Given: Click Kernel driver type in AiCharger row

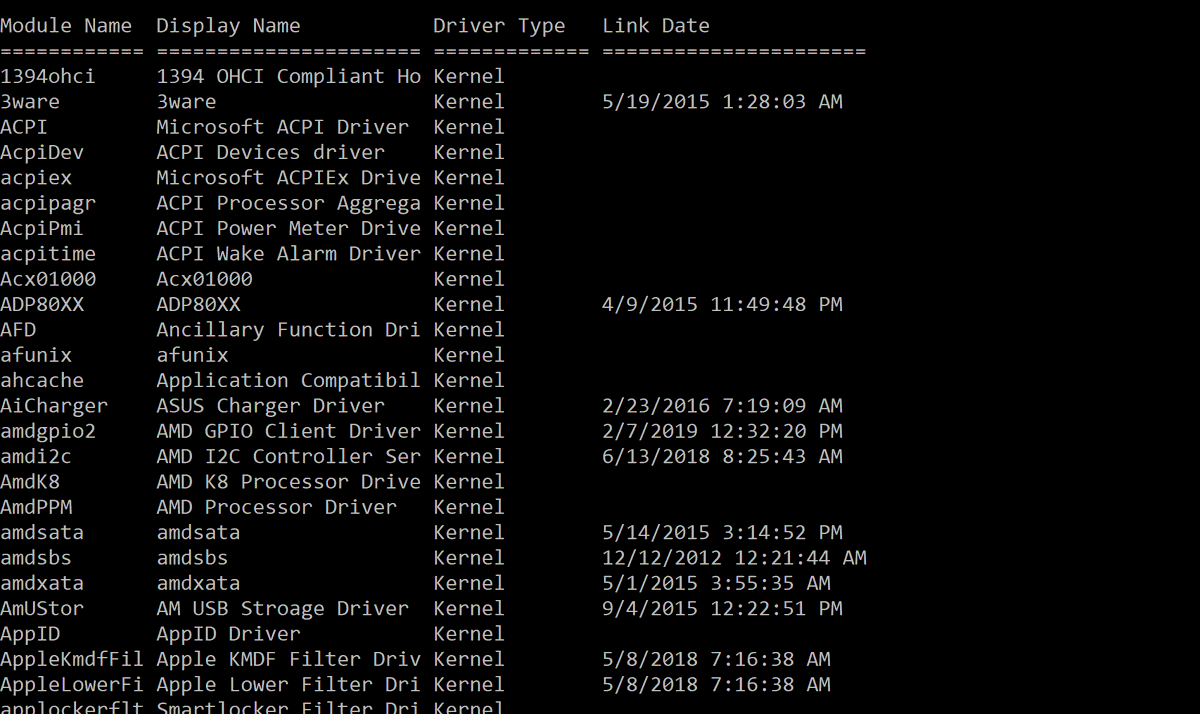Looking at the screenshot, I should 469,406.
